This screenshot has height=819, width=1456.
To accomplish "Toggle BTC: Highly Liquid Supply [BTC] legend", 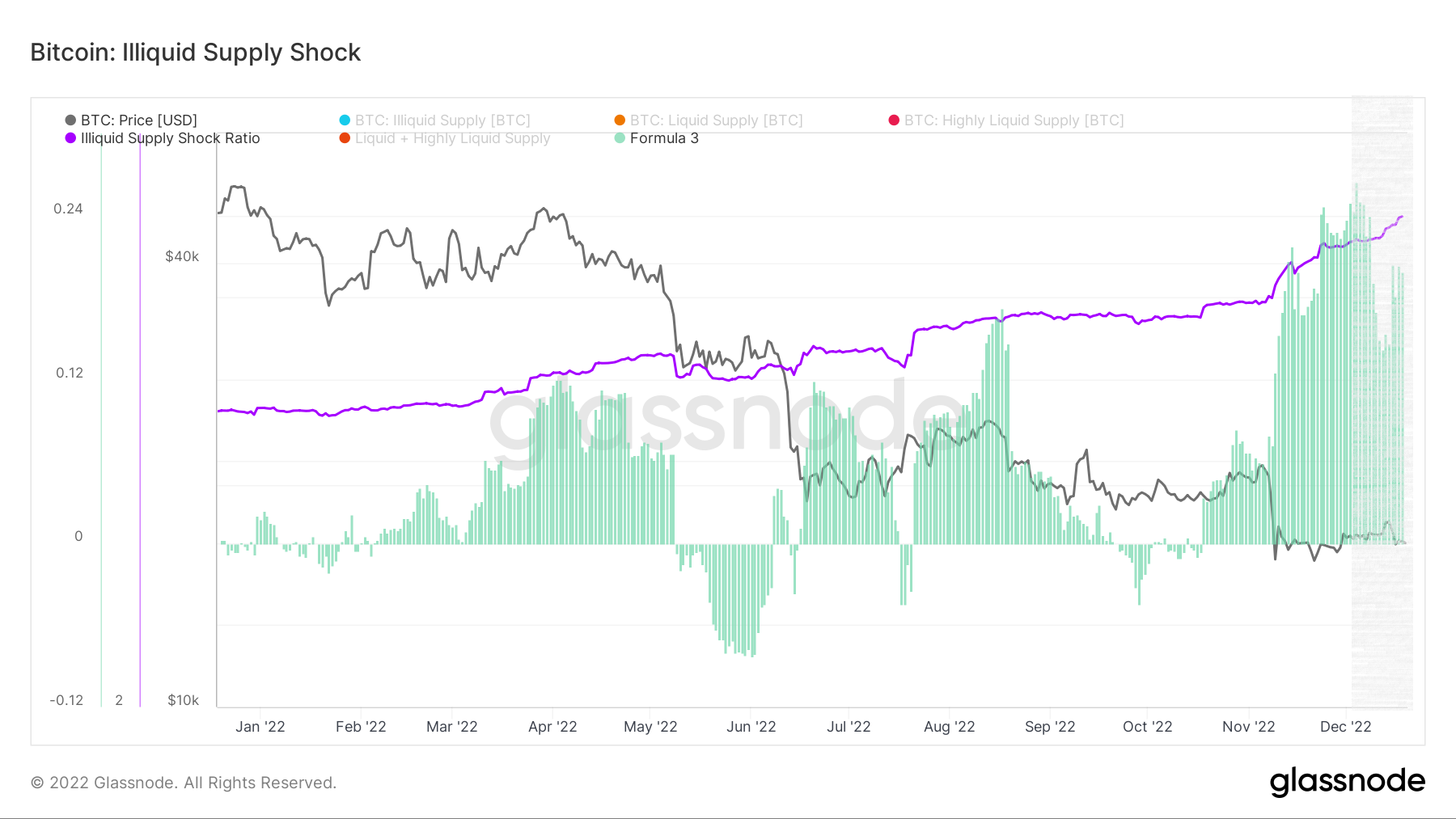I will click(1006, 120).
